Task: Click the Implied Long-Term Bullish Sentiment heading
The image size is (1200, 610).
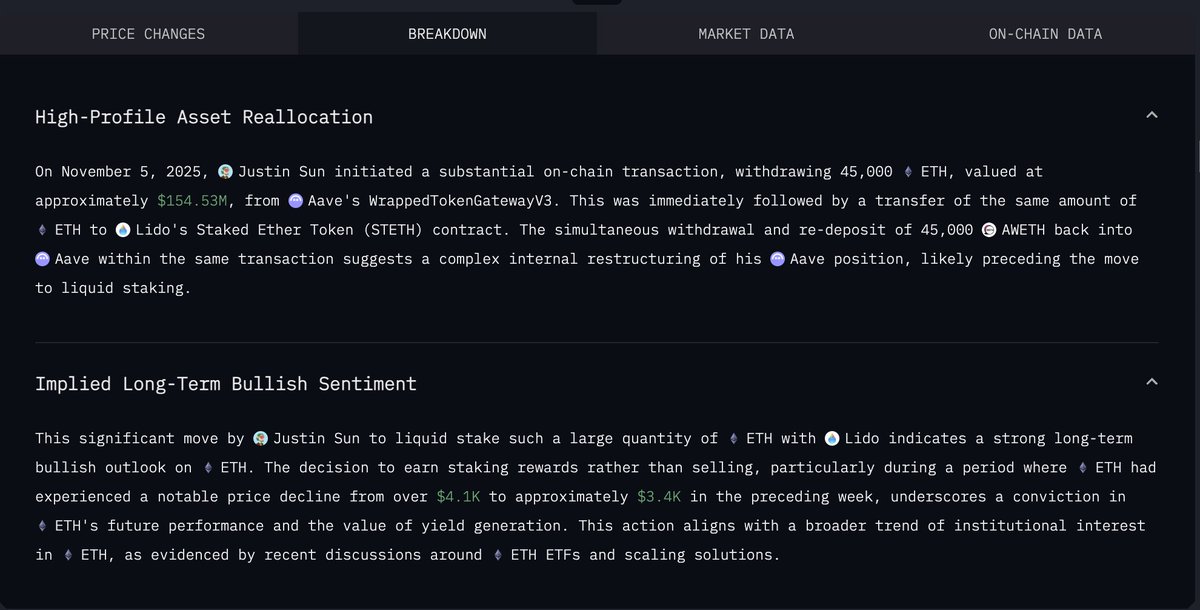Action: tap(226, 383)
